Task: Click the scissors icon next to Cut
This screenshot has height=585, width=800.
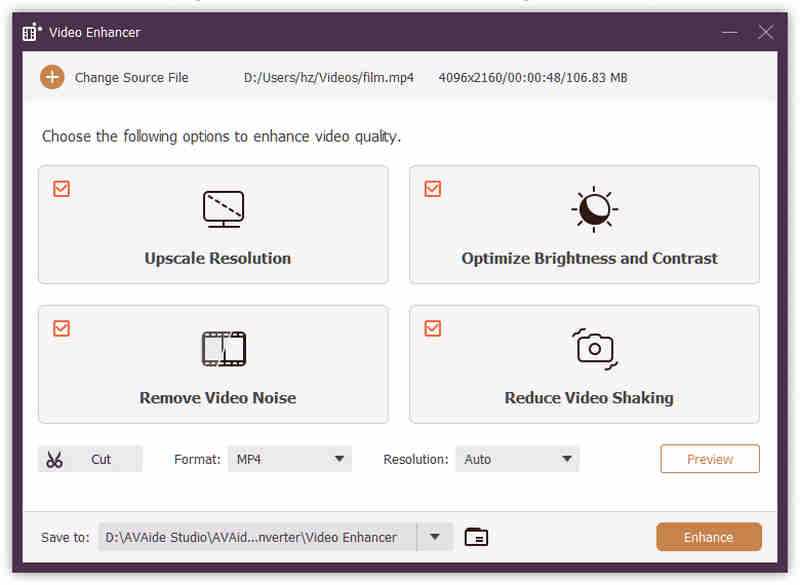Action: click(x=55, y=460)
